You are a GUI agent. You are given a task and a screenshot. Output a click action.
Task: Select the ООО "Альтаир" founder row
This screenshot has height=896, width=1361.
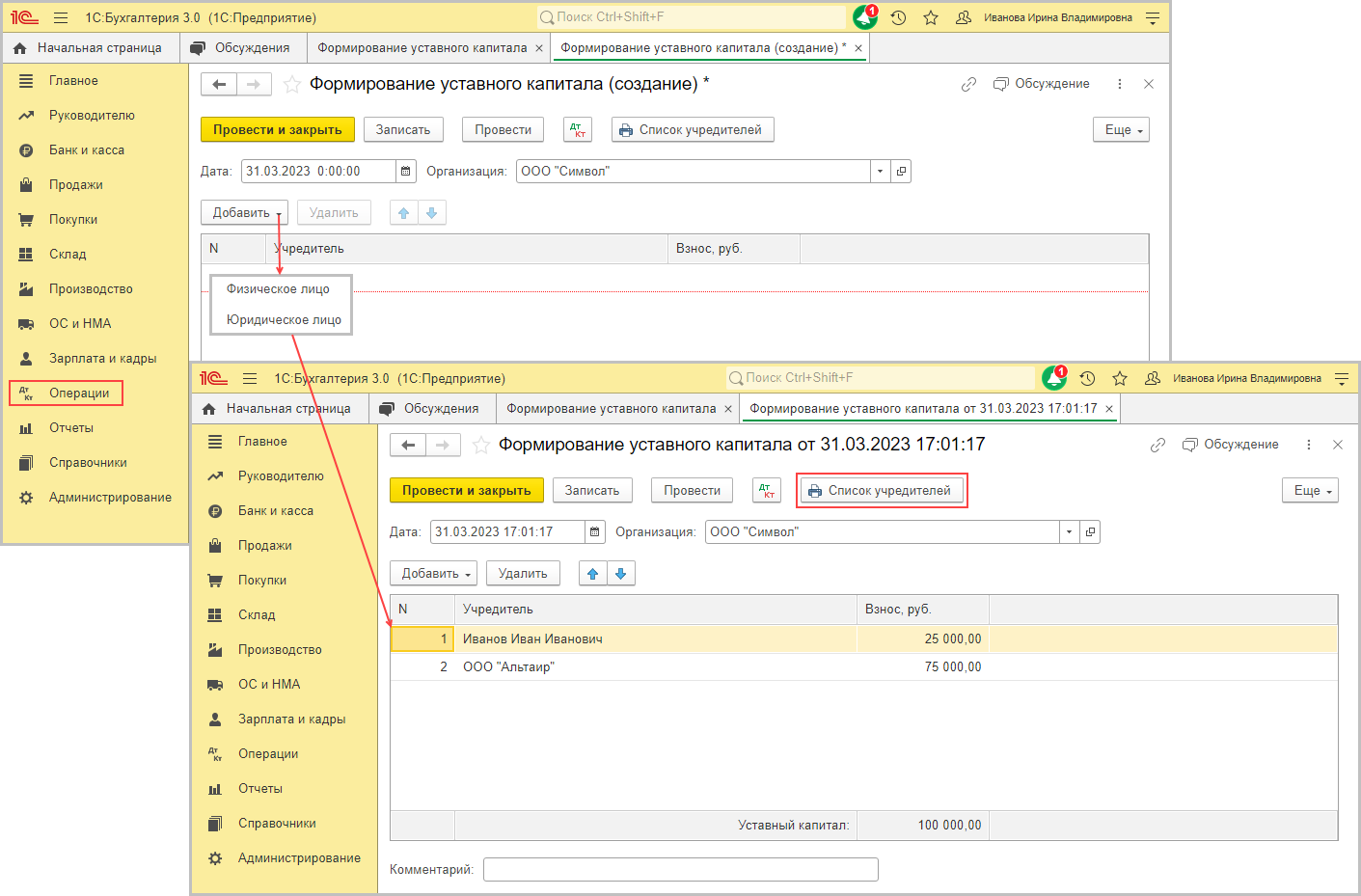click(x=863, y=667)
